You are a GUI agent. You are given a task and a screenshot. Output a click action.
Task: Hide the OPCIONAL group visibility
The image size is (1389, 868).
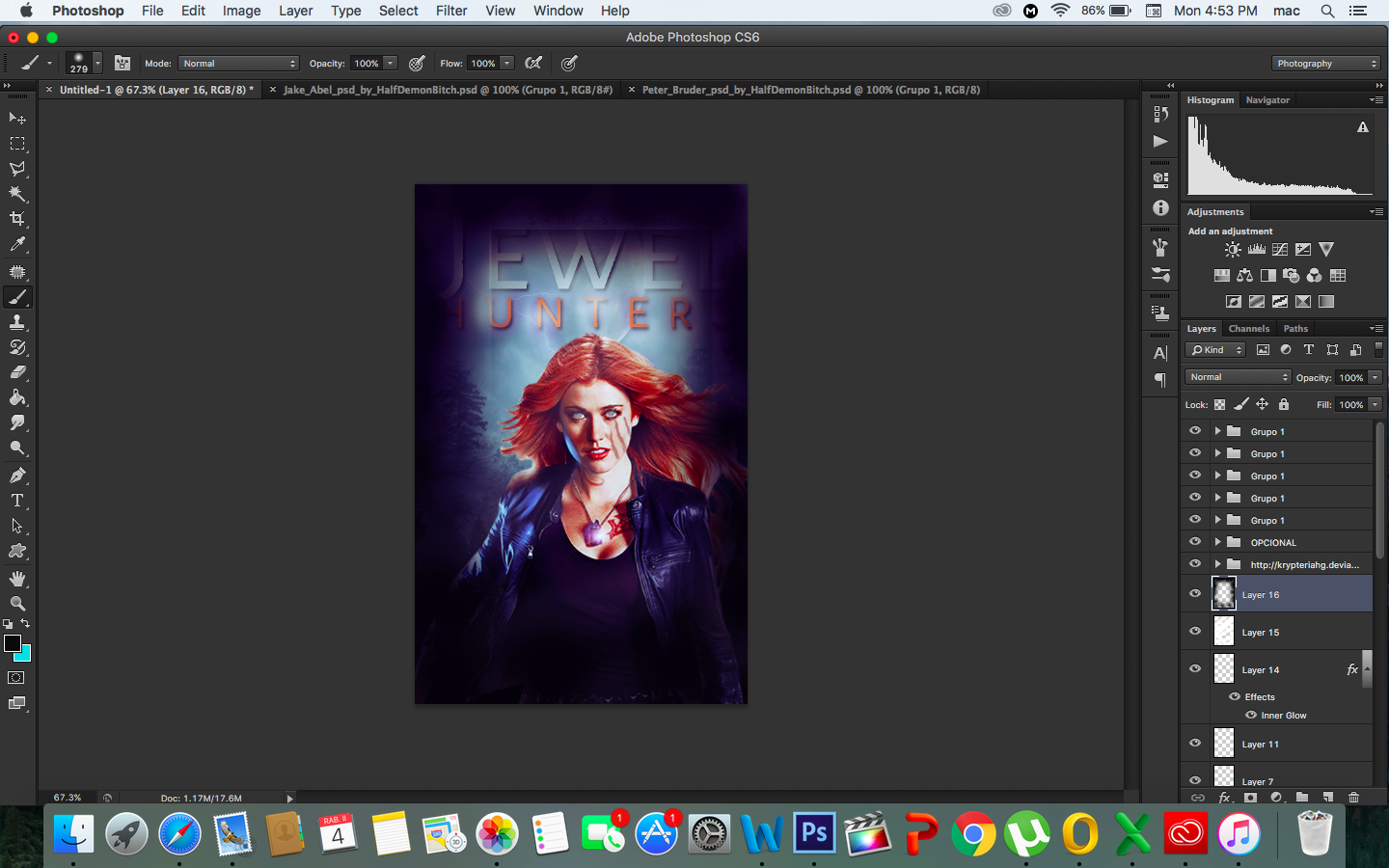(x=1195, y=542)
